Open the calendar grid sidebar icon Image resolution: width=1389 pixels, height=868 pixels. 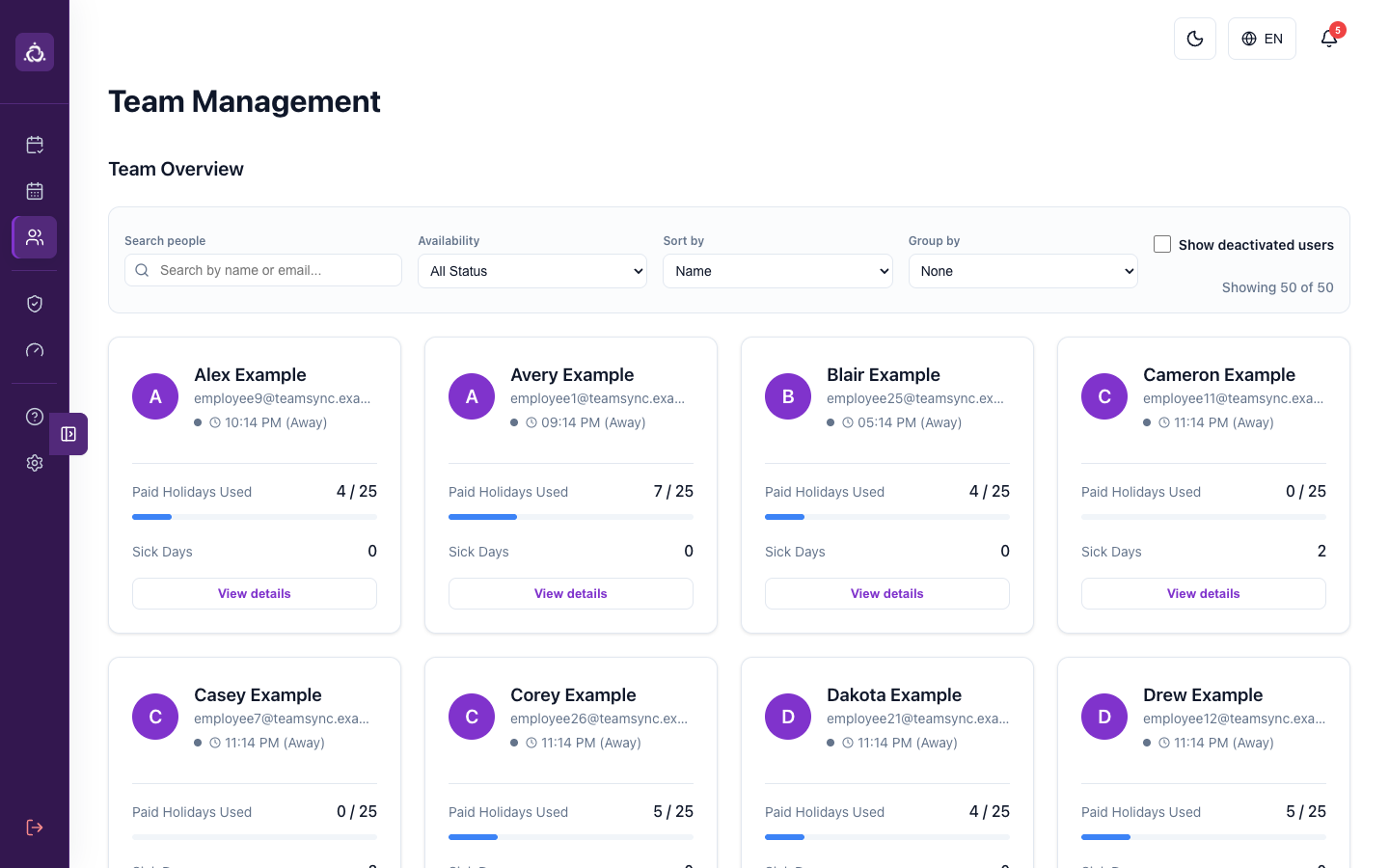pyautogui.click(x=35, y=191)
